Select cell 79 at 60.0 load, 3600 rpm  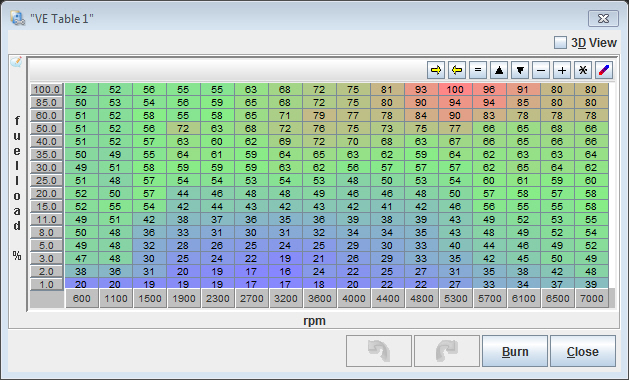pyautogui.click(x=319, y=116)
